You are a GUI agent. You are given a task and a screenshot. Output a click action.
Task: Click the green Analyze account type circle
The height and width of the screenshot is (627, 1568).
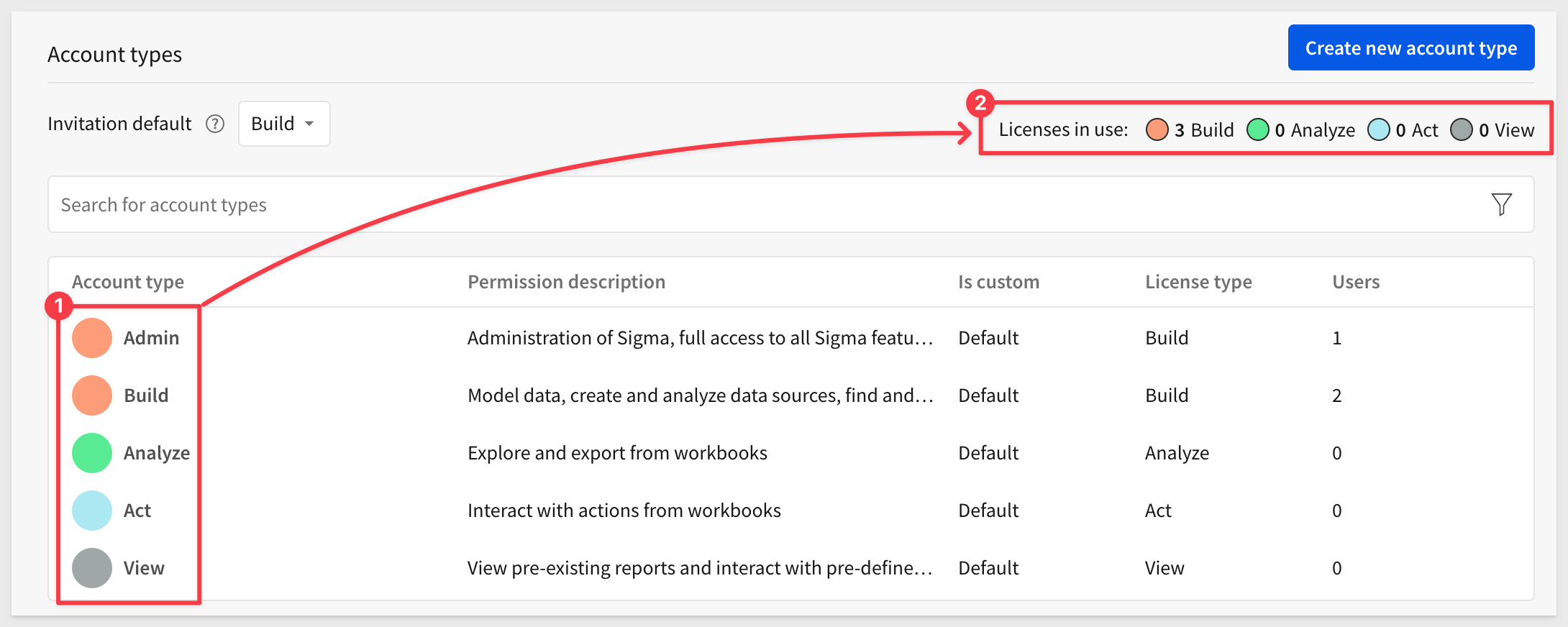click(92, 453)
